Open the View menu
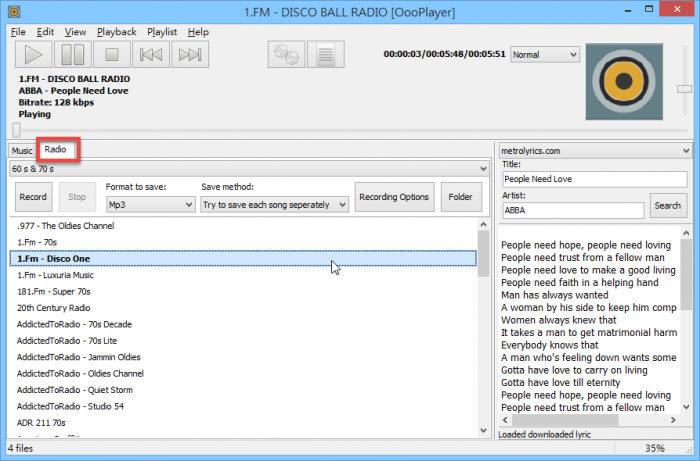 (x=75, y=32)
